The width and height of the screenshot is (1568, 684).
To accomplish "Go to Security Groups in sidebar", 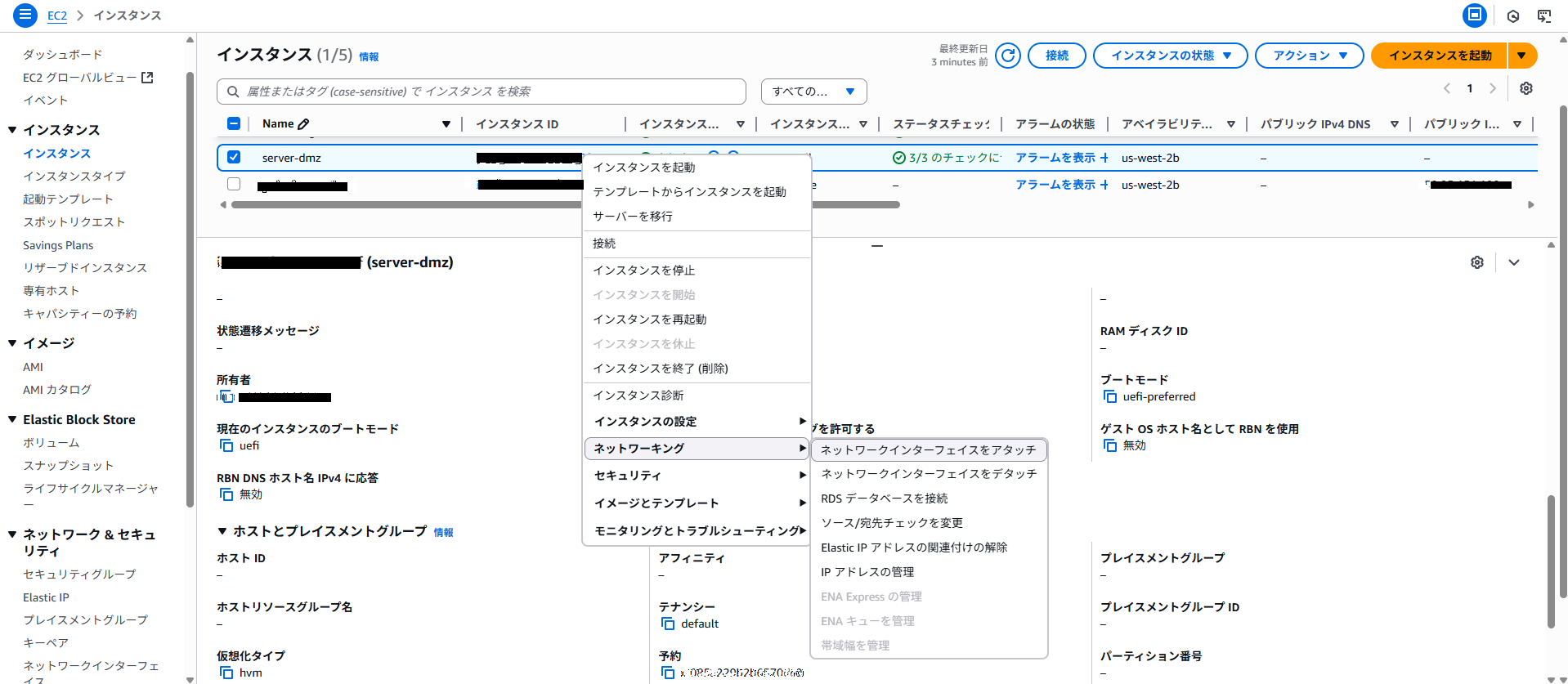I will point(79,574).
